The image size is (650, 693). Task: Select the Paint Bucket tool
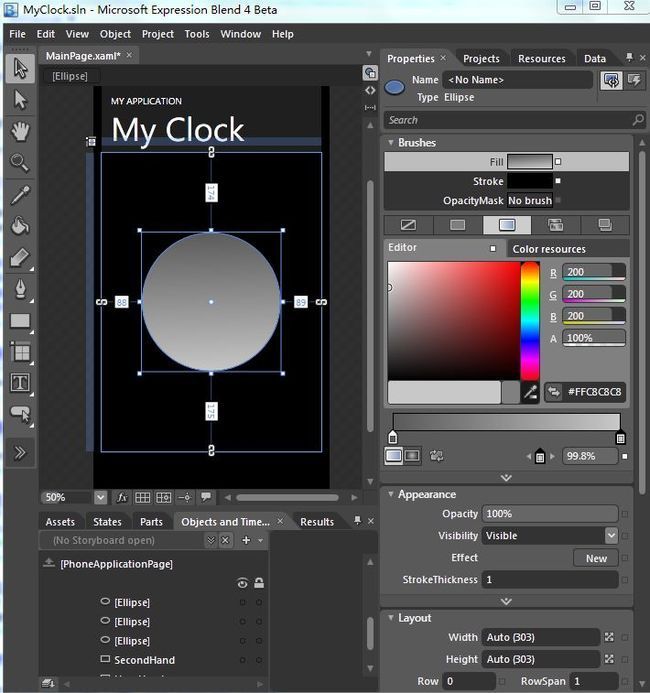coord(20,226)
